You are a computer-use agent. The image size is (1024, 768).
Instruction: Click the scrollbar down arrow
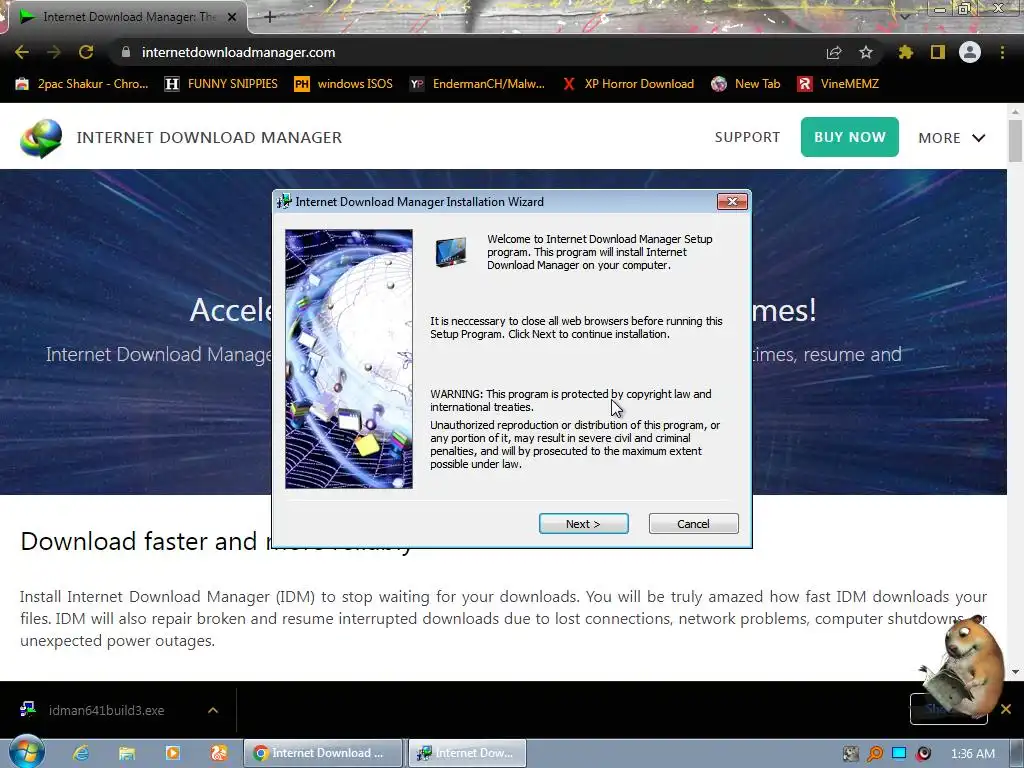[x=1014, y=671]
